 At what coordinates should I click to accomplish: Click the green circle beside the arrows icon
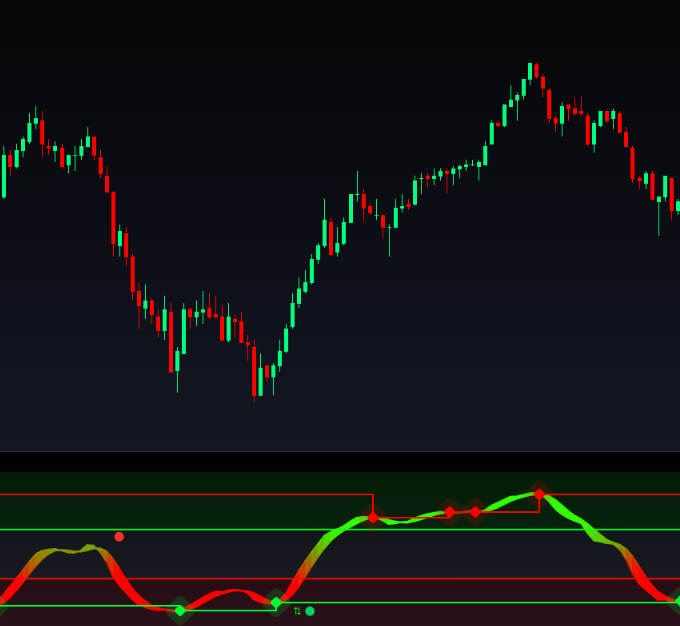click(x=310, y=611)
